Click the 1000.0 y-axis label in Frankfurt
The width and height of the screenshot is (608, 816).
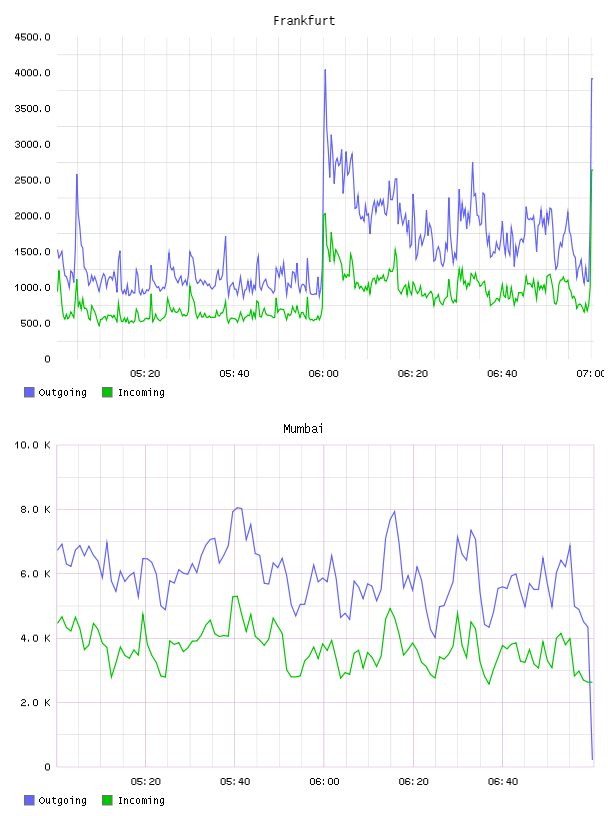tap(32, 288)
